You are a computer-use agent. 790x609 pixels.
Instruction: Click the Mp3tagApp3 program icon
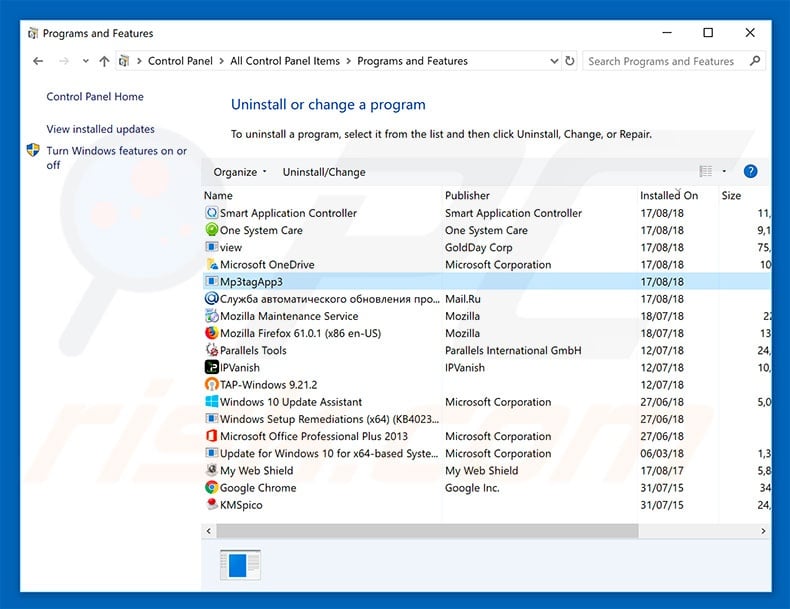212,282
